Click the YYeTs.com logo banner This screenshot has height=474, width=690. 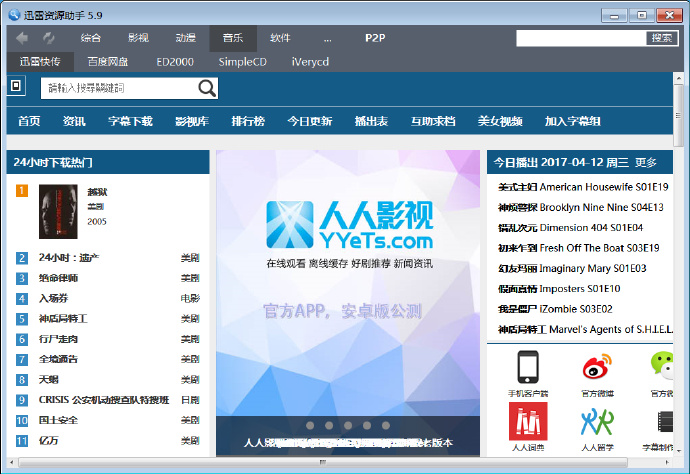pos(349,225)
